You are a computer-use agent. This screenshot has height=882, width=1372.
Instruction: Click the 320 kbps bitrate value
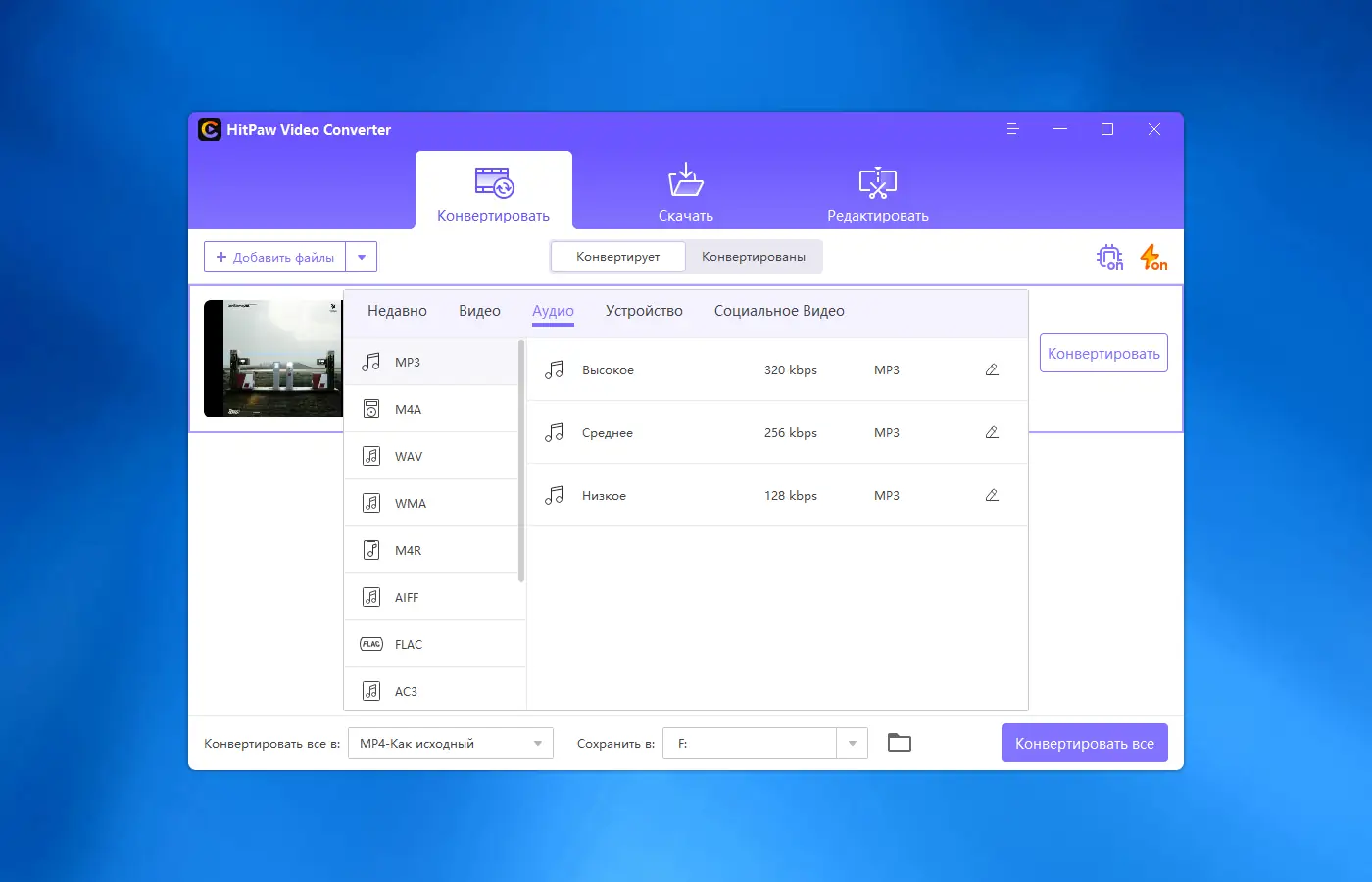pos(791,369)
